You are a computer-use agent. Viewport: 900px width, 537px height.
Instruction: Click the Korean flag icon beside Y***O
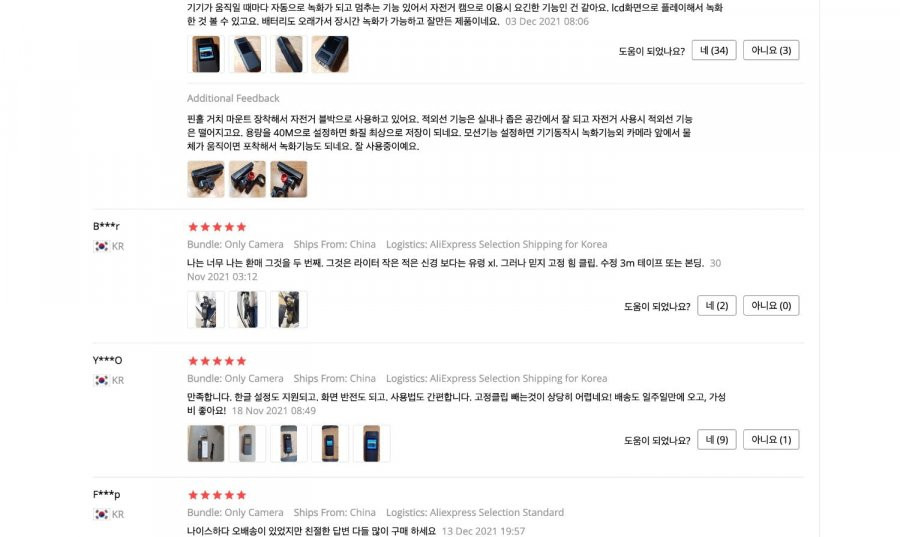tap(101, 380)
